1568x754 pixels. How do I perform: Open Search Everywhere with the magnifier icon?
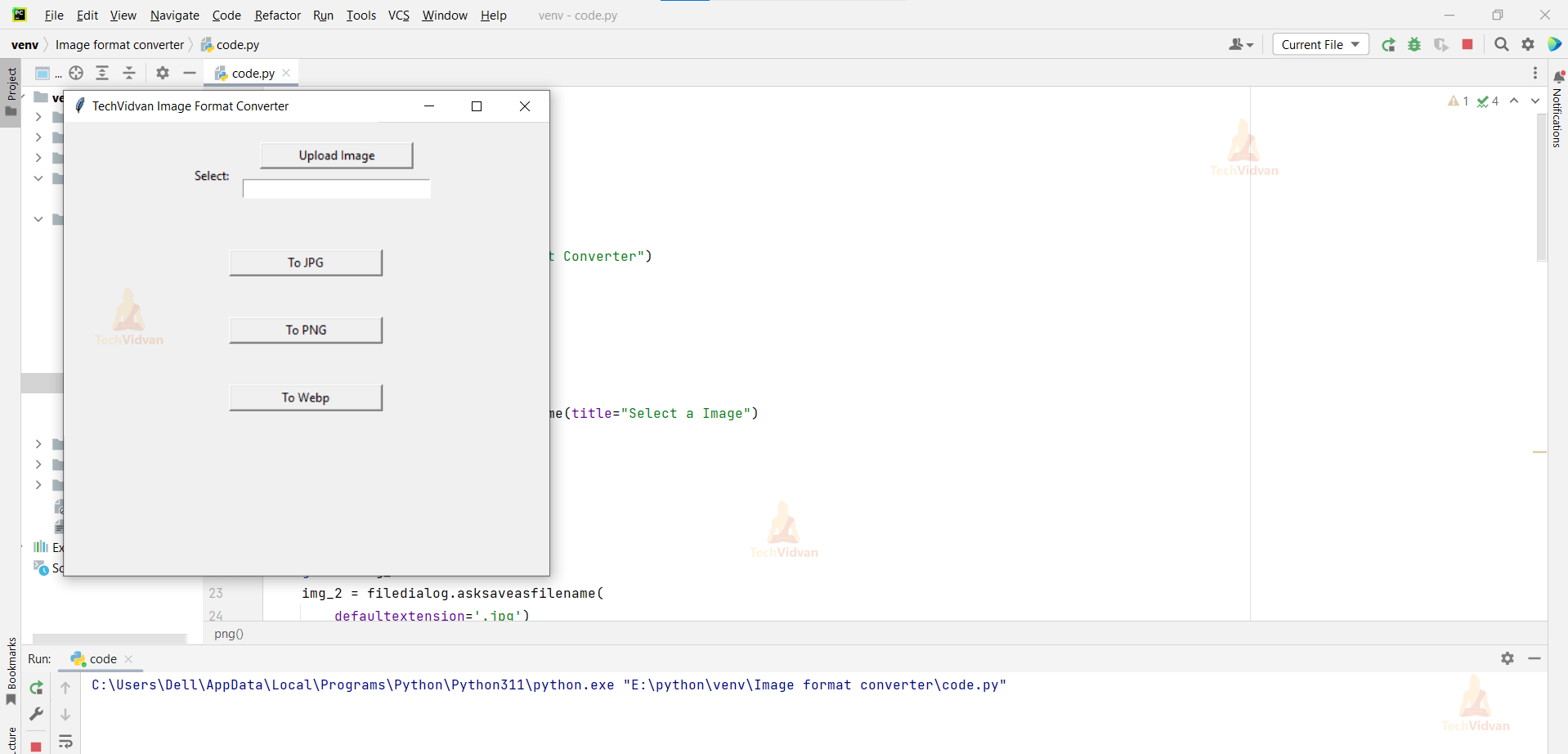point(1502,45)
